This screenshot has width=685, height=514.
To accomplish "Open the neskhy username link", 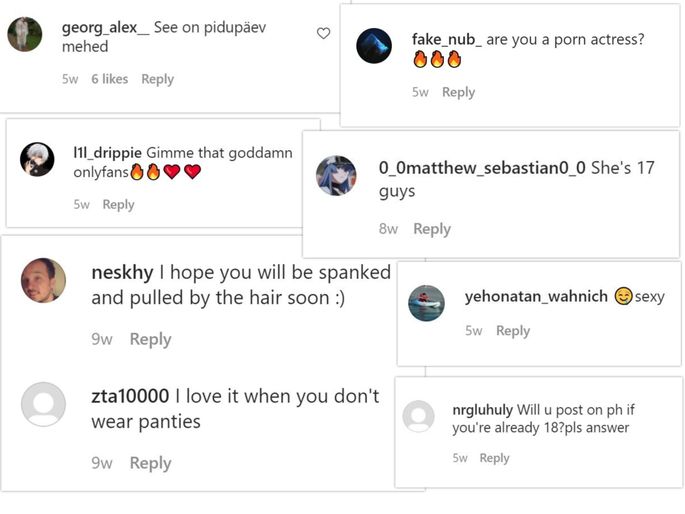I will point(122,273).
